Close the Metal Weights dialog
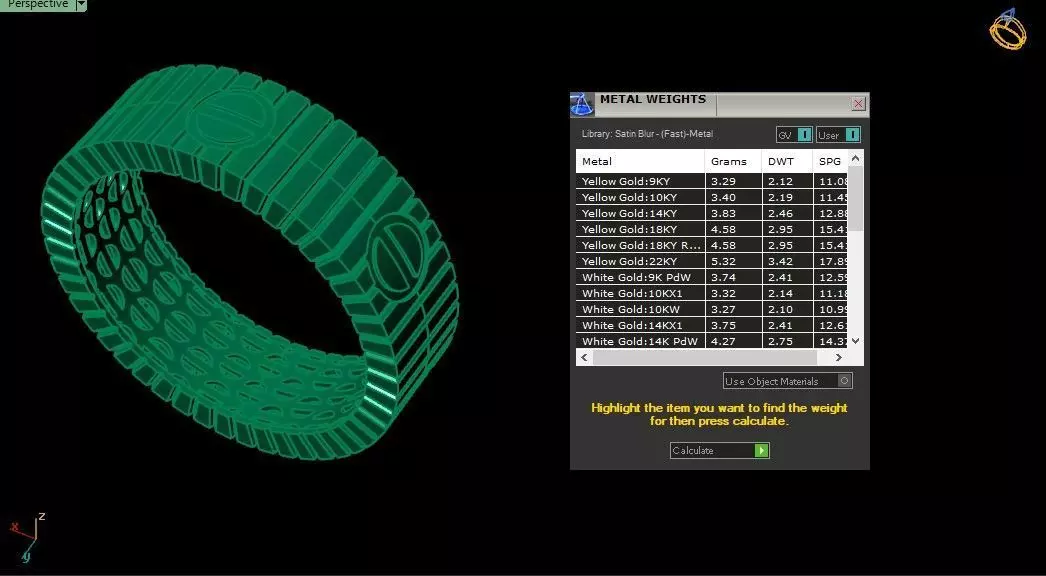 [859, 103]
